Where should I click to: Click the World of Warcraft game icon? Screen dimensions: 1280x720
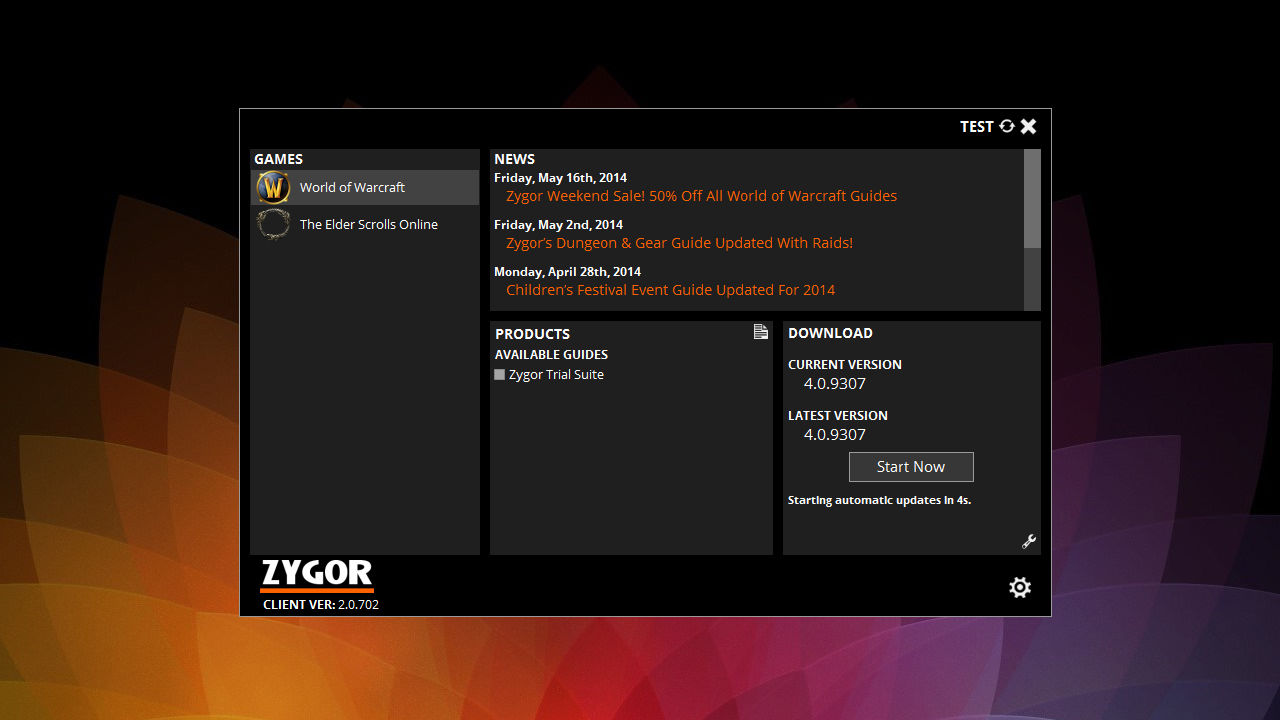273,187
